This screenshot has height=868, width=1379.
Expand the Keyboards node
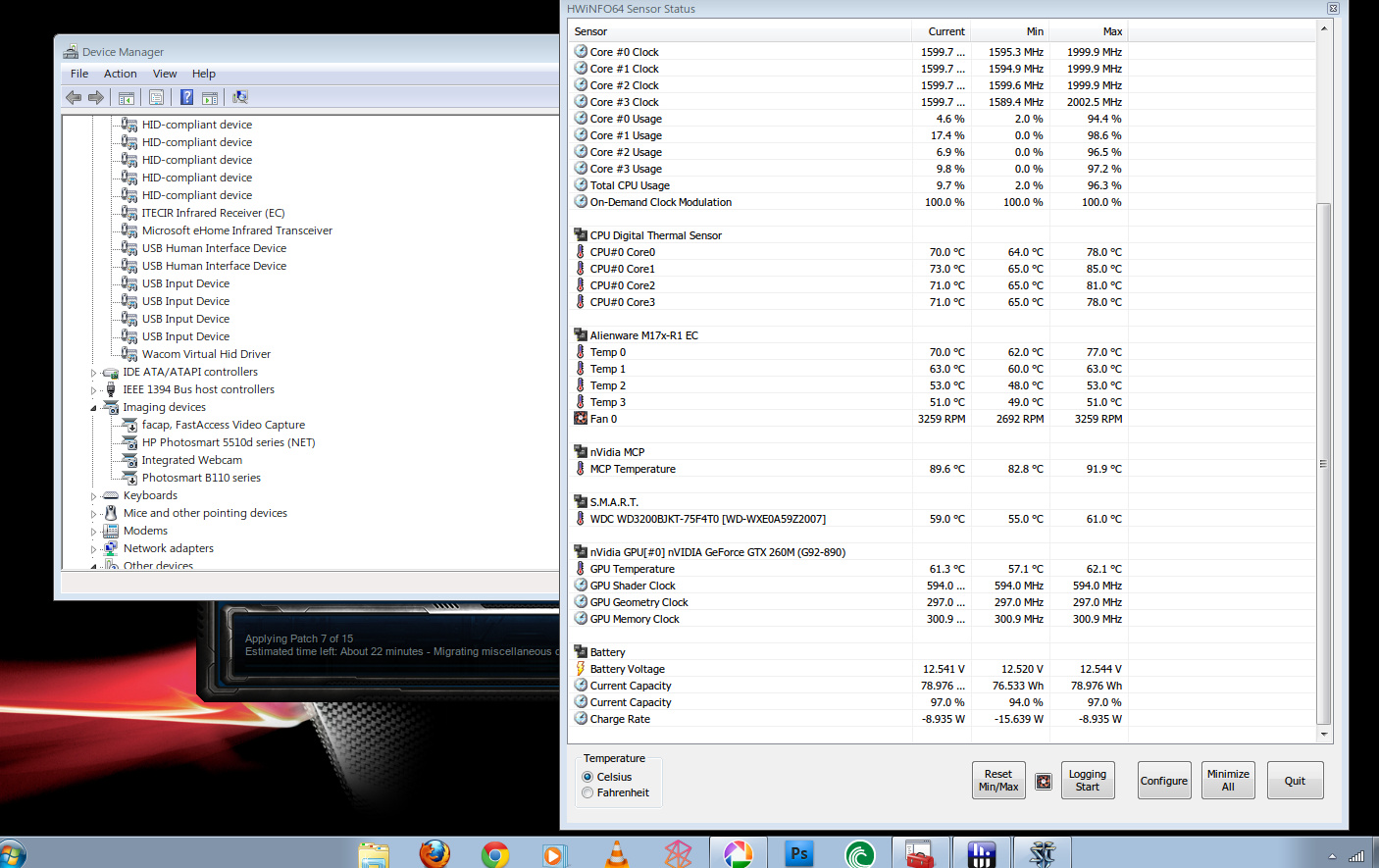pyautogui.click(x=94, y=496)
